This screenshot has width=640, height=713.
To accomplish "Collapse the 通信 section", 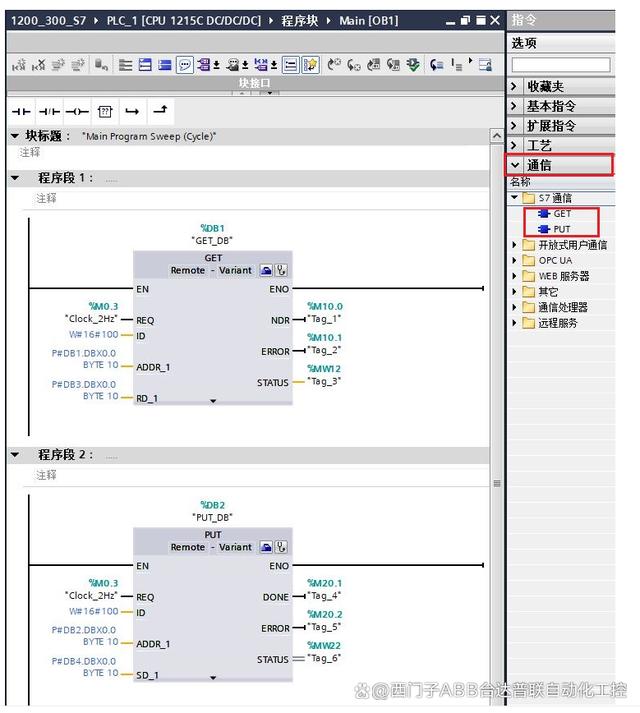I will point(515,165).
